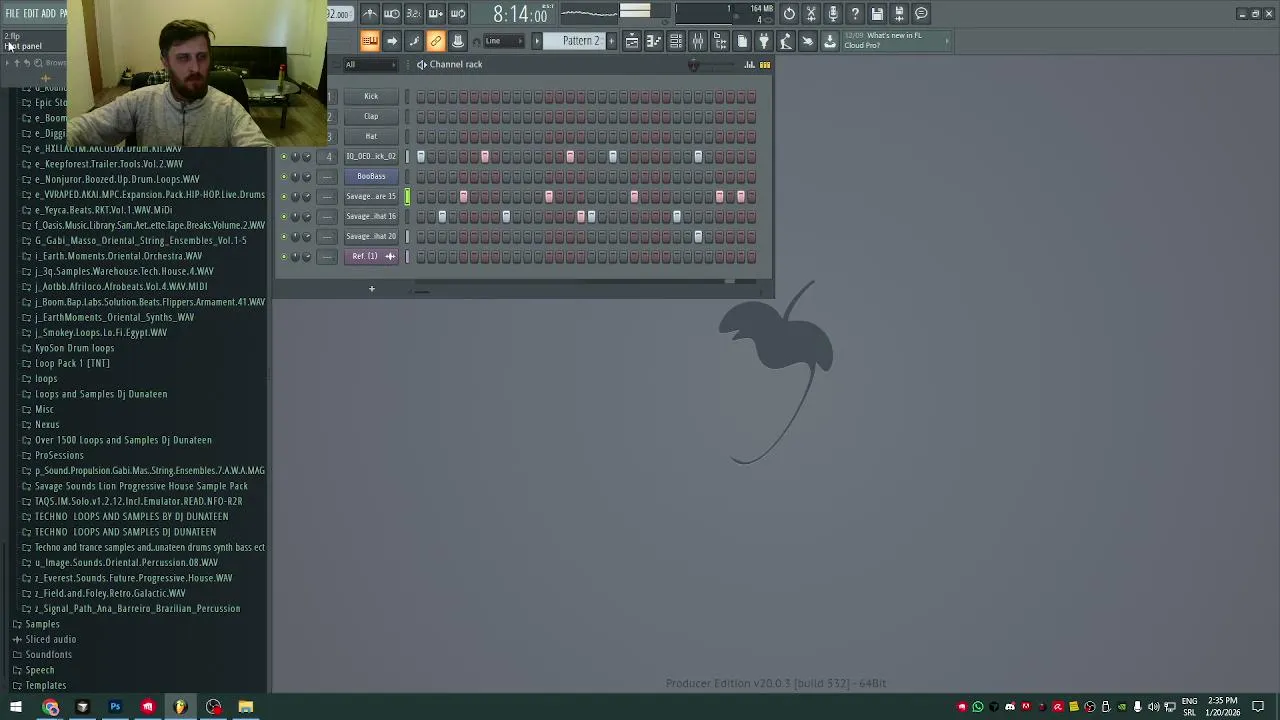This screenshot has width=1280, height=720.
Task: Open the help question mark icon
Action: [x=855, y=14]
